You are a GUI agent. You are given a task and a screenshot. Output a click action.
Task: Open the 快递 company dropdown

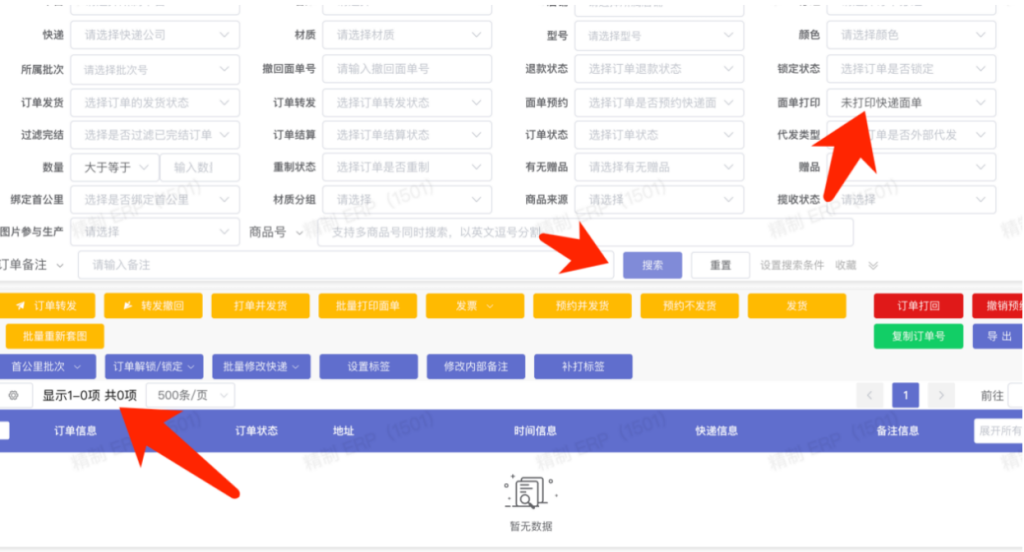(156, 35)
